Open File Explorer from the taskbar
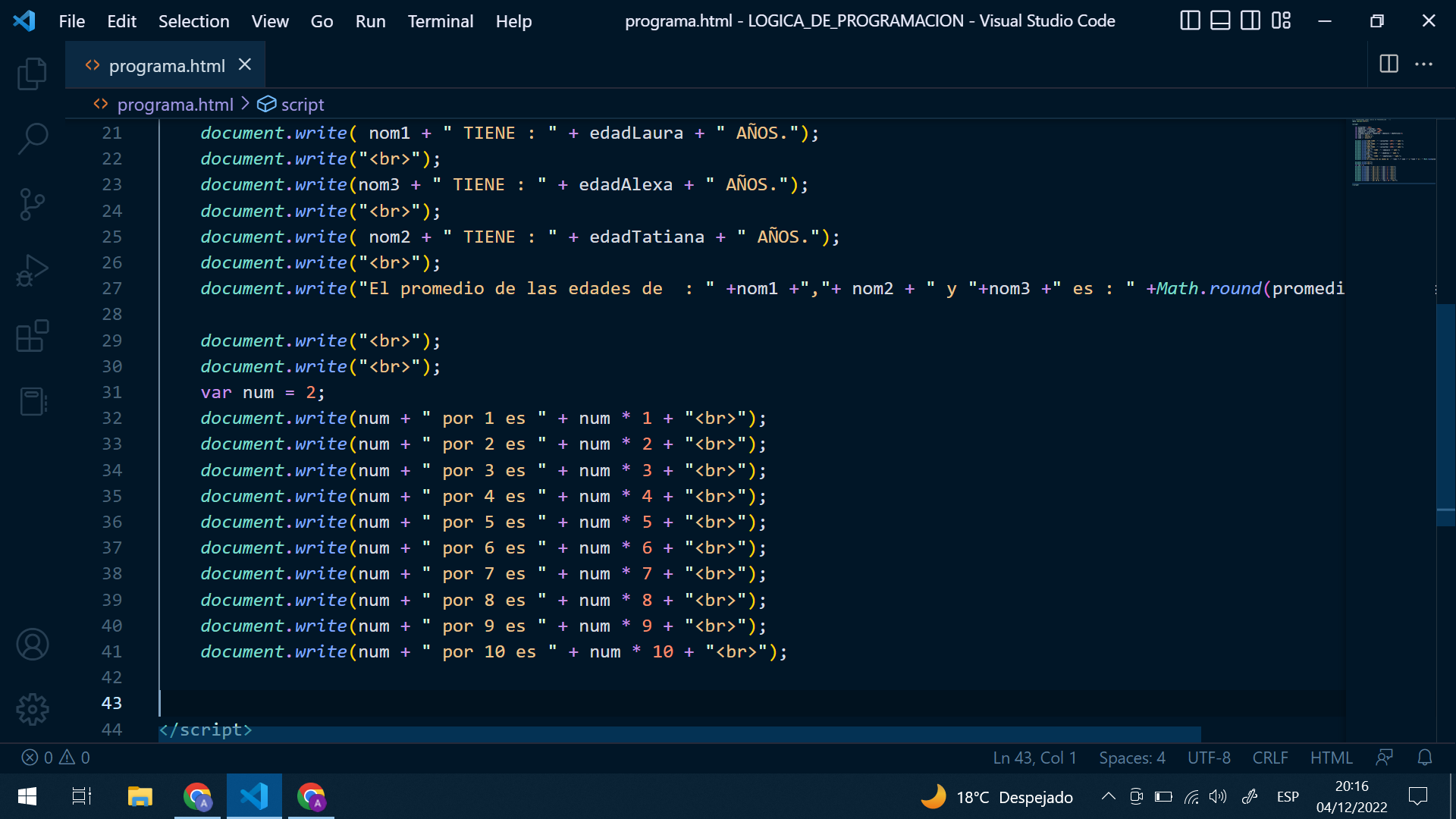This screenshot has width=1456, height=819. coord(140,796)
